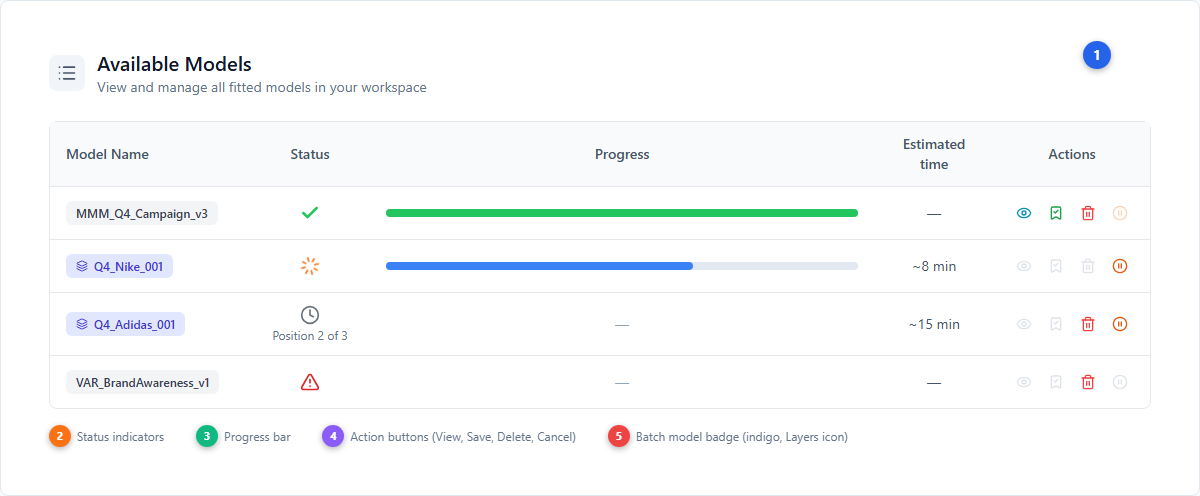Click the eye icon in VAR_BrandAwareness_v1 row

pos(1024,382)
